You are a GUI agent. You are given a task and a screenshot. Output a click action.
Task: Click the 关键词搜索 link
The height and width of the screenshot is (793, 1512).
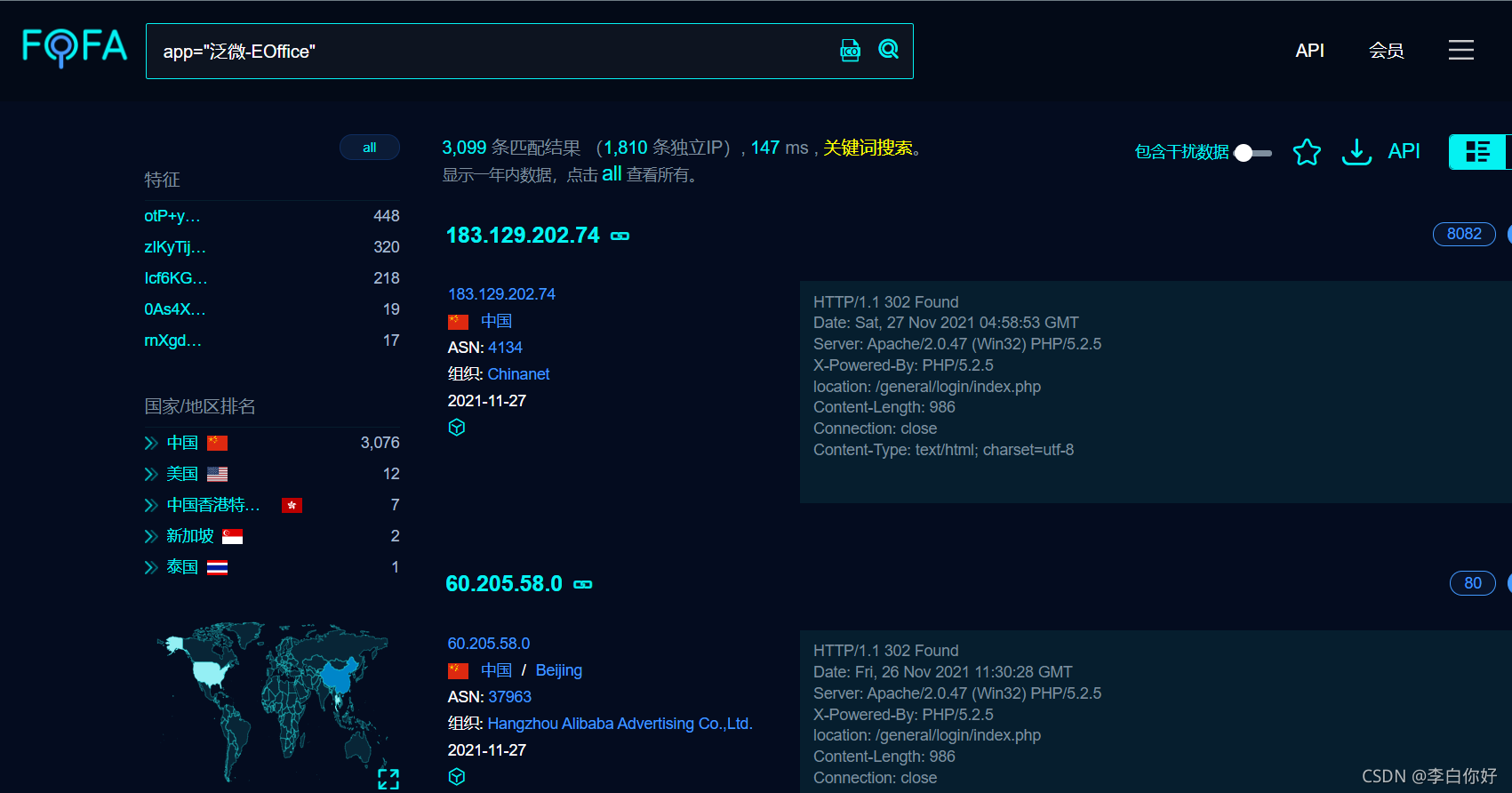[x=868, y=148]
